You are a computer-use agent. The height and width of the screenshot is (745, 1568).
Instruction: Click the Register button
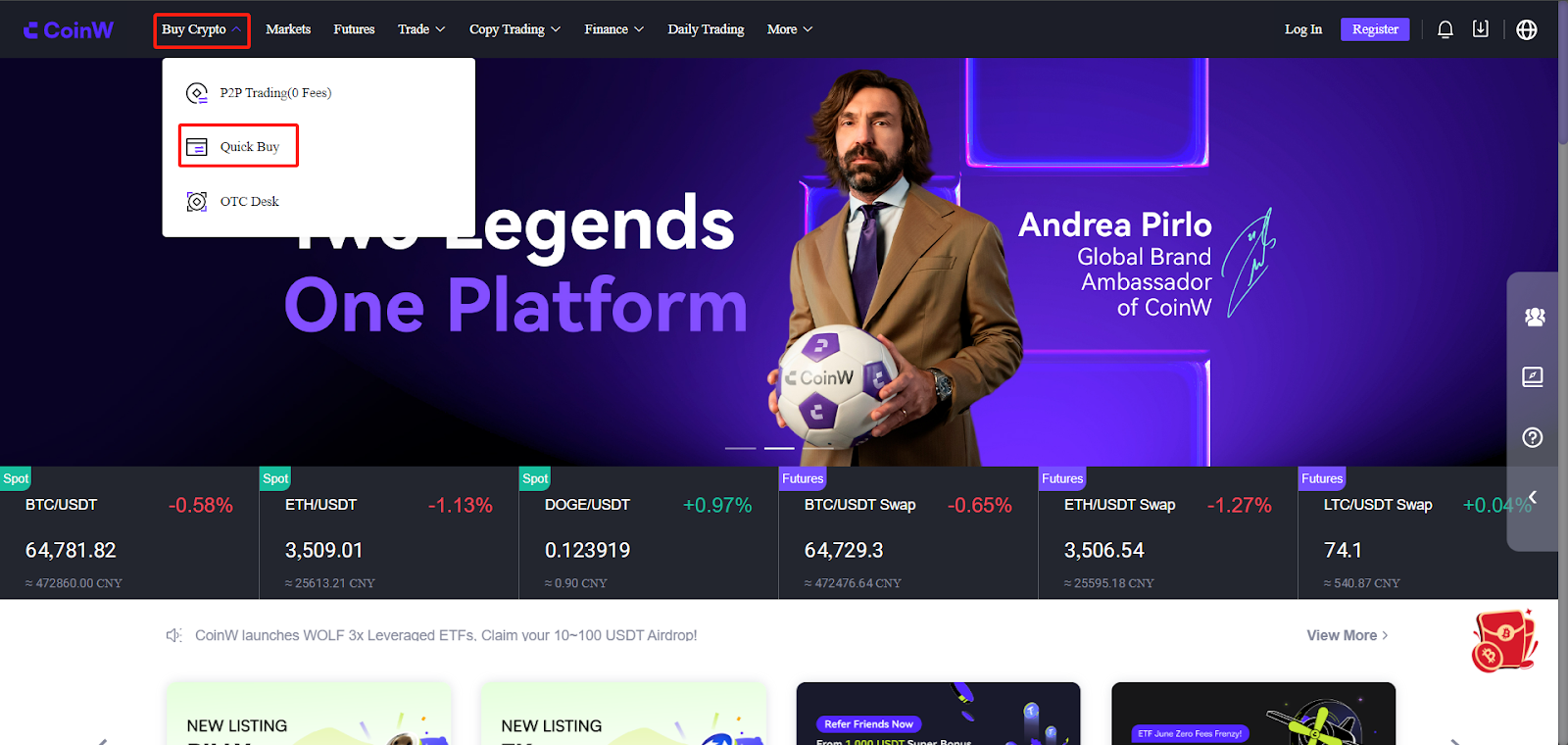point(1375,29)
